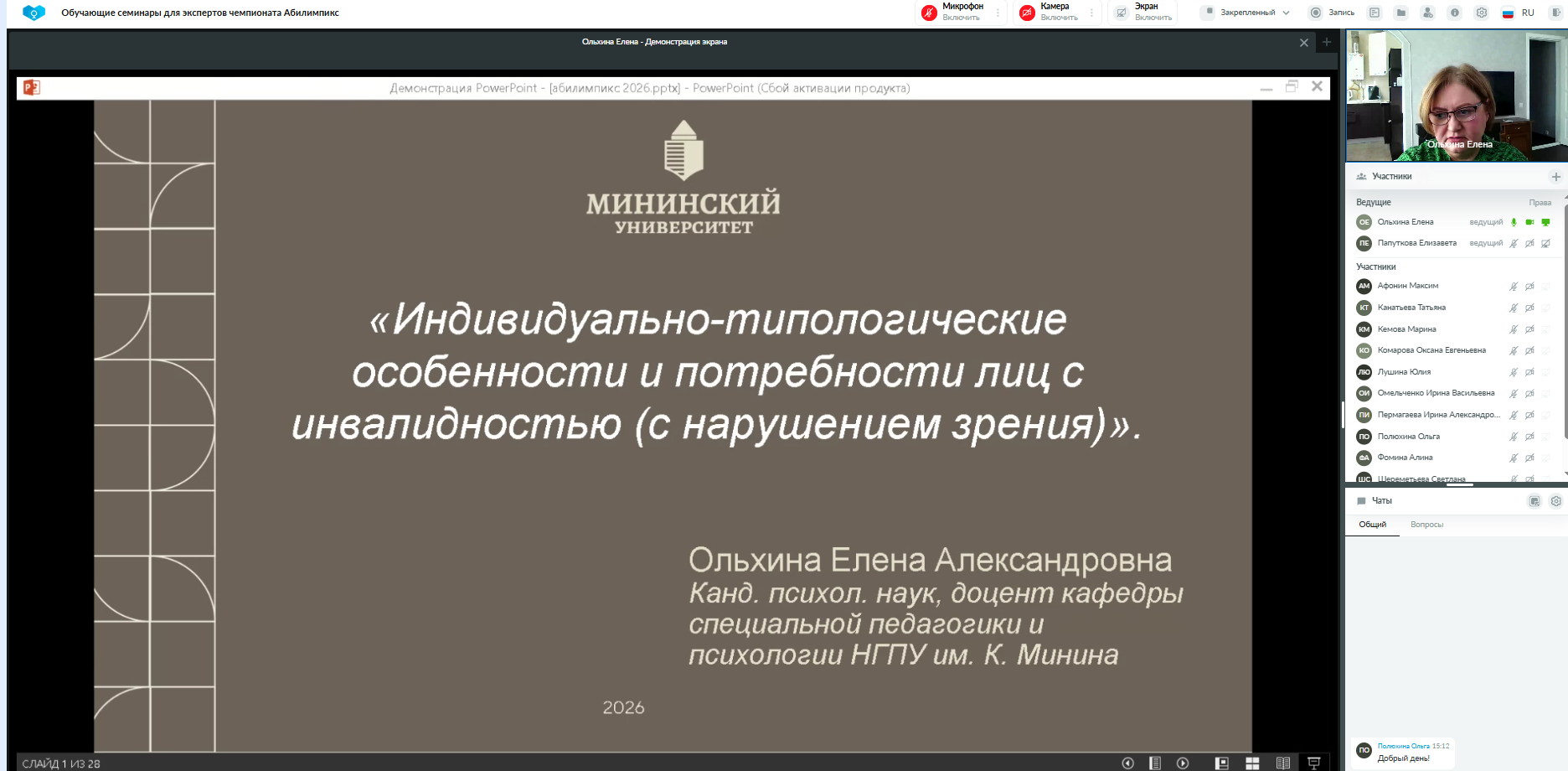Select participant Комарова Оксана Евгеньевна

tap(1431, 350)
